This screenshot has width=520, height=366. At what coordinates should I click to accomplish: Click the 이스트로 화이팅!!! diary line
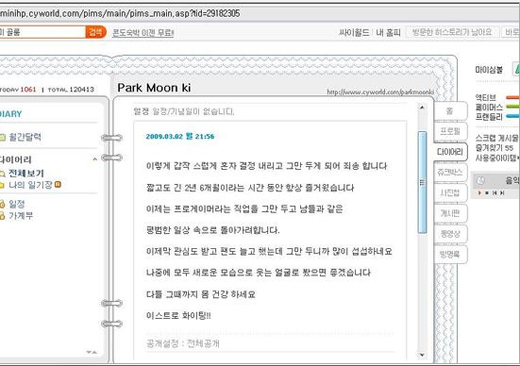(x=178, y=316)
